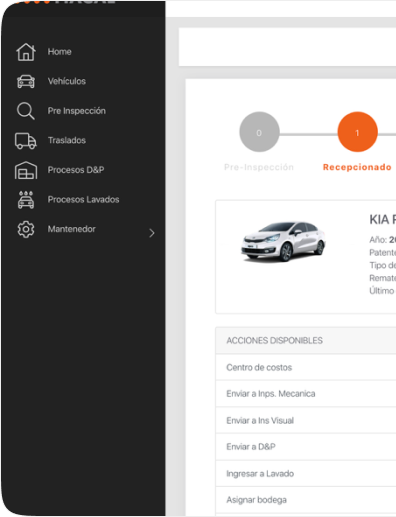396x517 pixels.
Task: Click Enviar a Inps. Mecanica action
Action: coord(306,394)
